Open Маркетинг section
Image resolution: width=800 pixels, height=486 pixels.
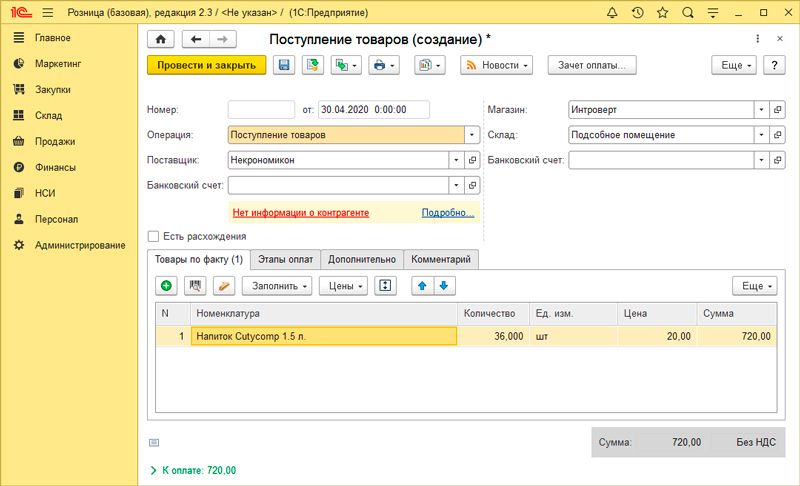58,64
